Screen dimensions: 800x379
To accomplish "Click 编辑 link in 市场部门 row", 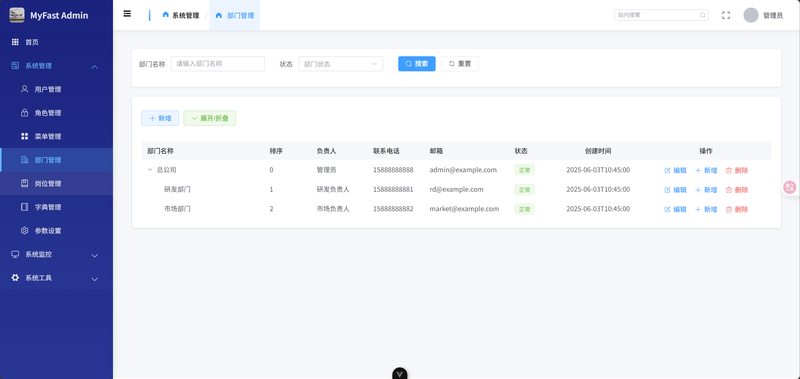I will pyautogui.click(x=676, y=209).
